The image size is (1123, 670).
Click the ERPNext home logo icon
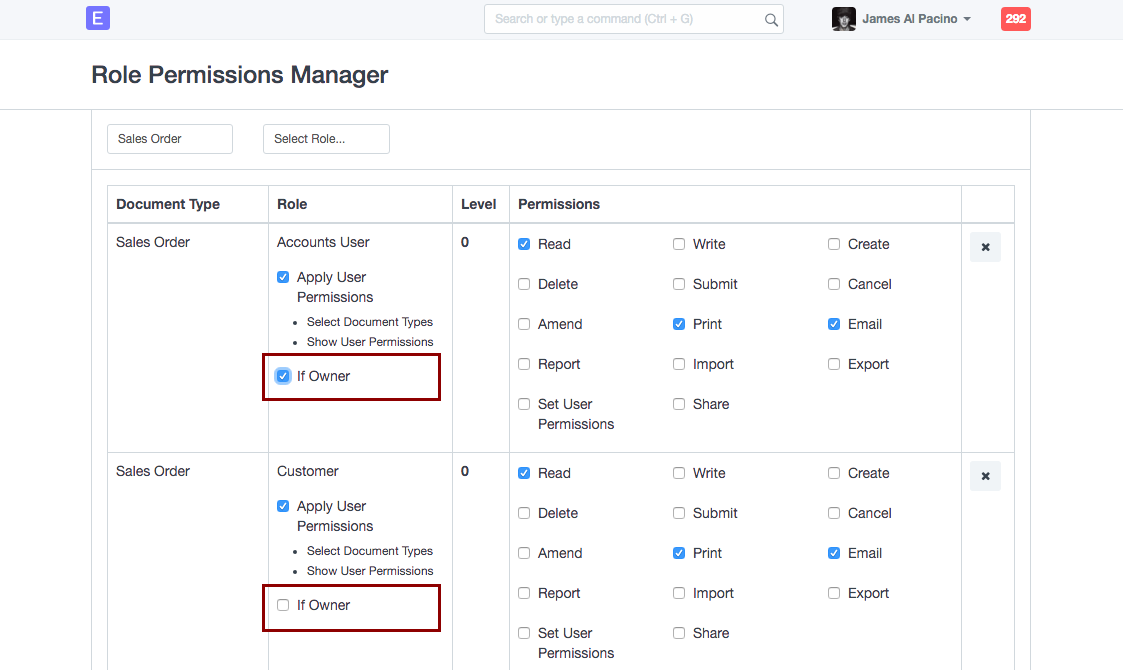(98, 18)
